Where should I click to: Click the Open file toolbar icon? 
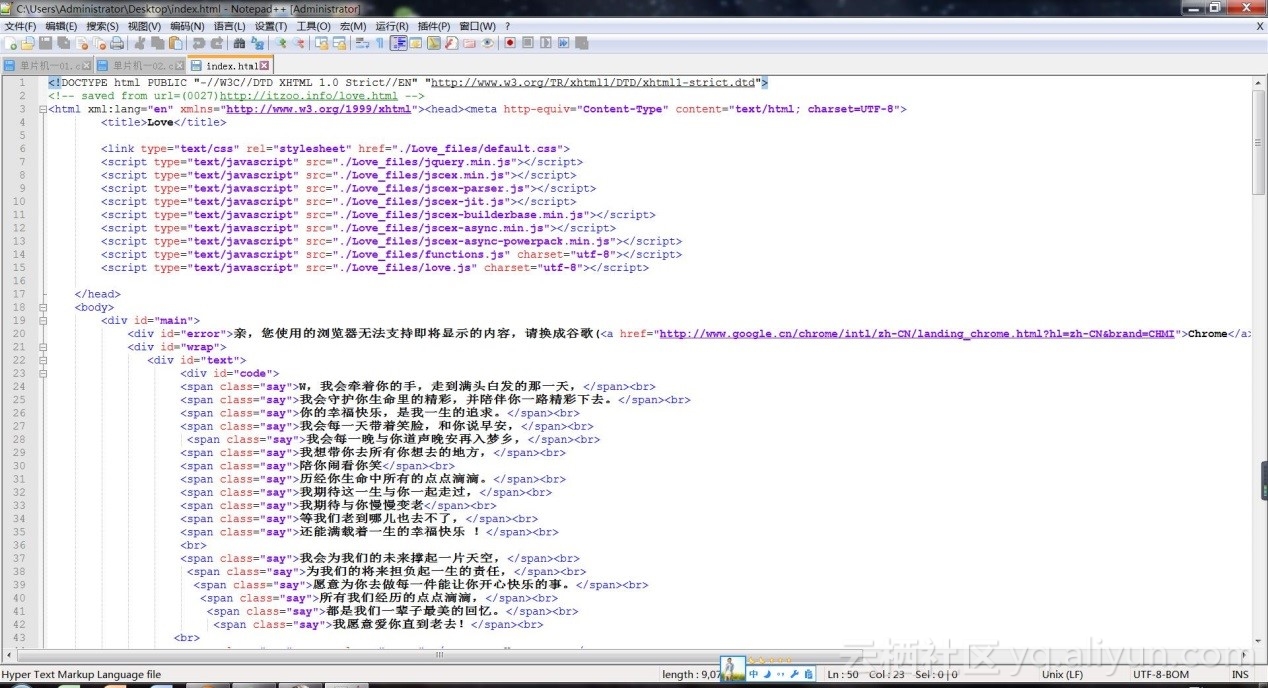(x=28, y=44)
